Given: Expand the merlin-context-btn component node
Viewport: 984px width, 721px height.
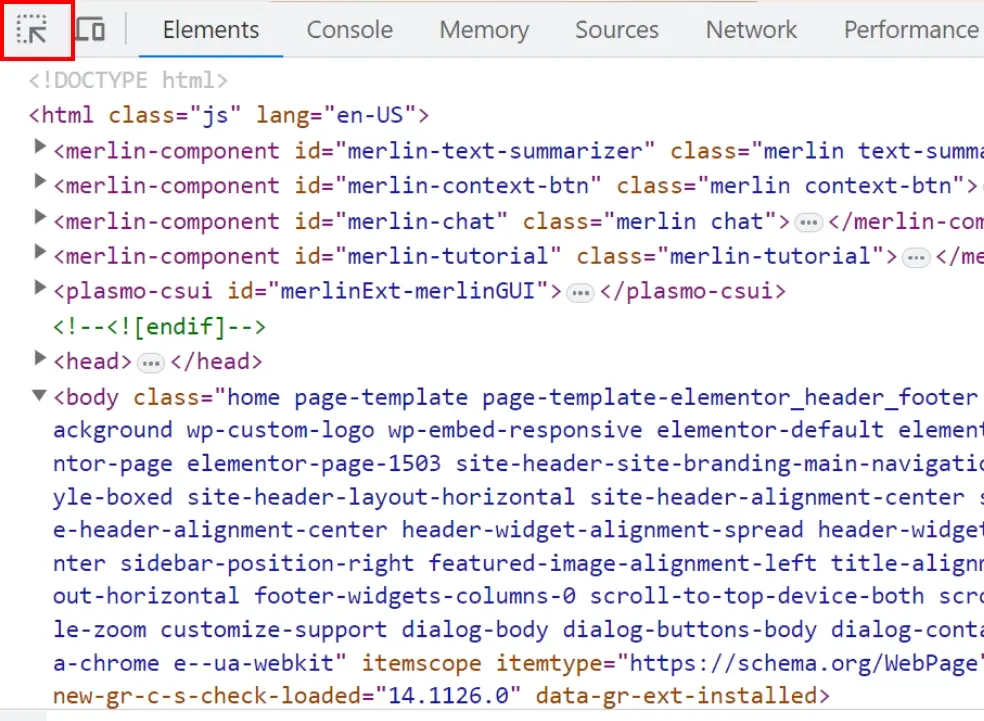Looking at the screenshot, I should tap(40, 181).
